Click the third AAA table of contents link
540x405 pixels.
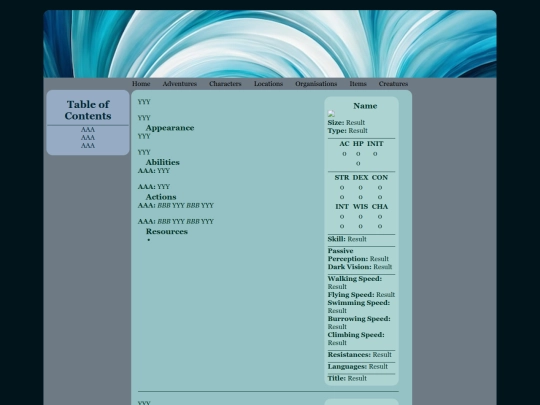(88, 145)
